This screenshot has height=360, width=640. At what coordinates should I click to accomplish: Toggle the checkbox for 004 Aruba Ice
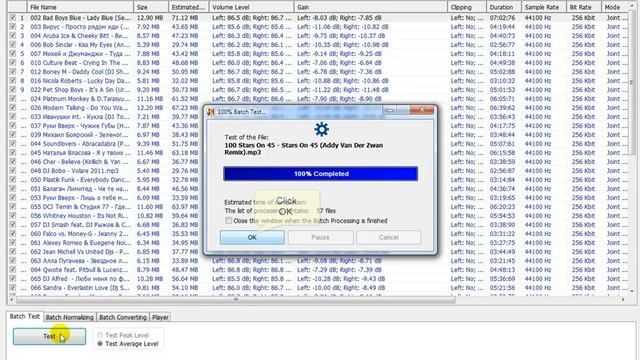(13, 36)
